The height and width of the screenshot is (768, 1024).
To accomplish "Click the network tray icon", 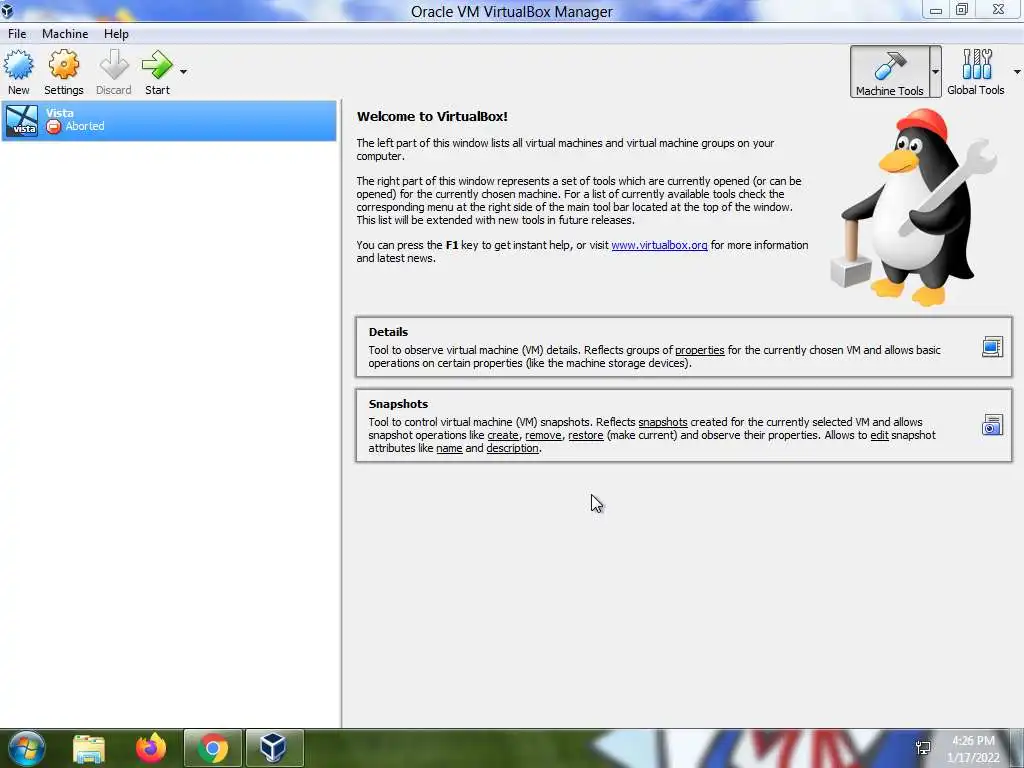I will pos(923,748).
